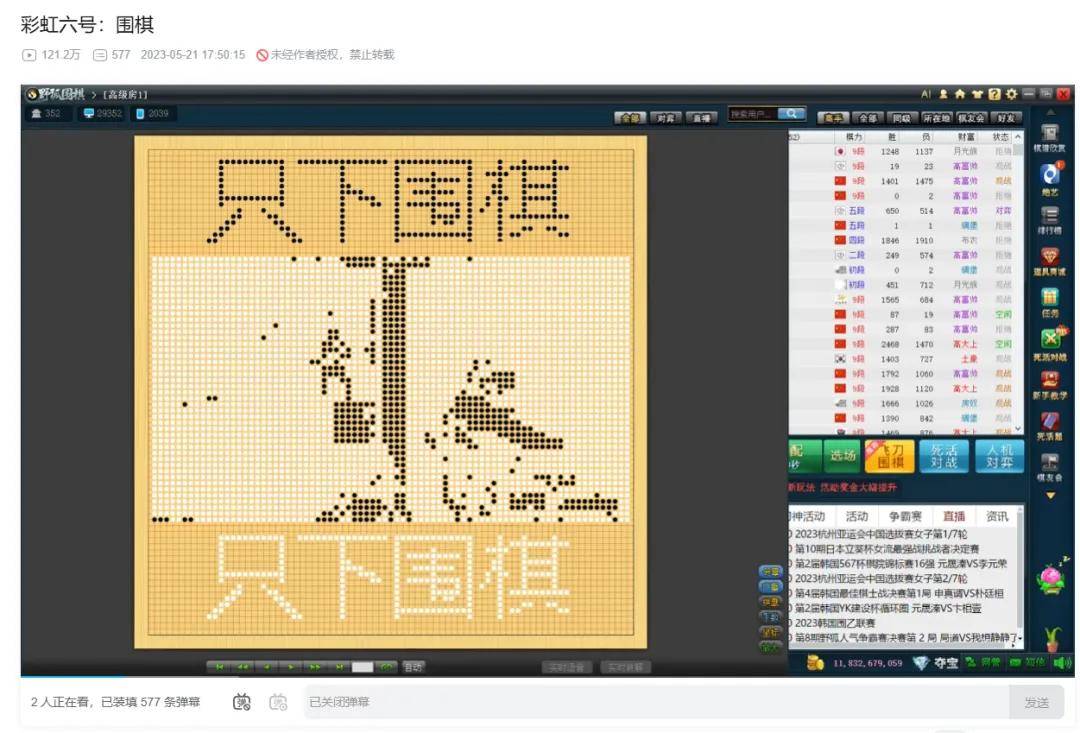Viewport: 1080px width, 733px height.
Task: Step back one move
Action: coord(267,667)
